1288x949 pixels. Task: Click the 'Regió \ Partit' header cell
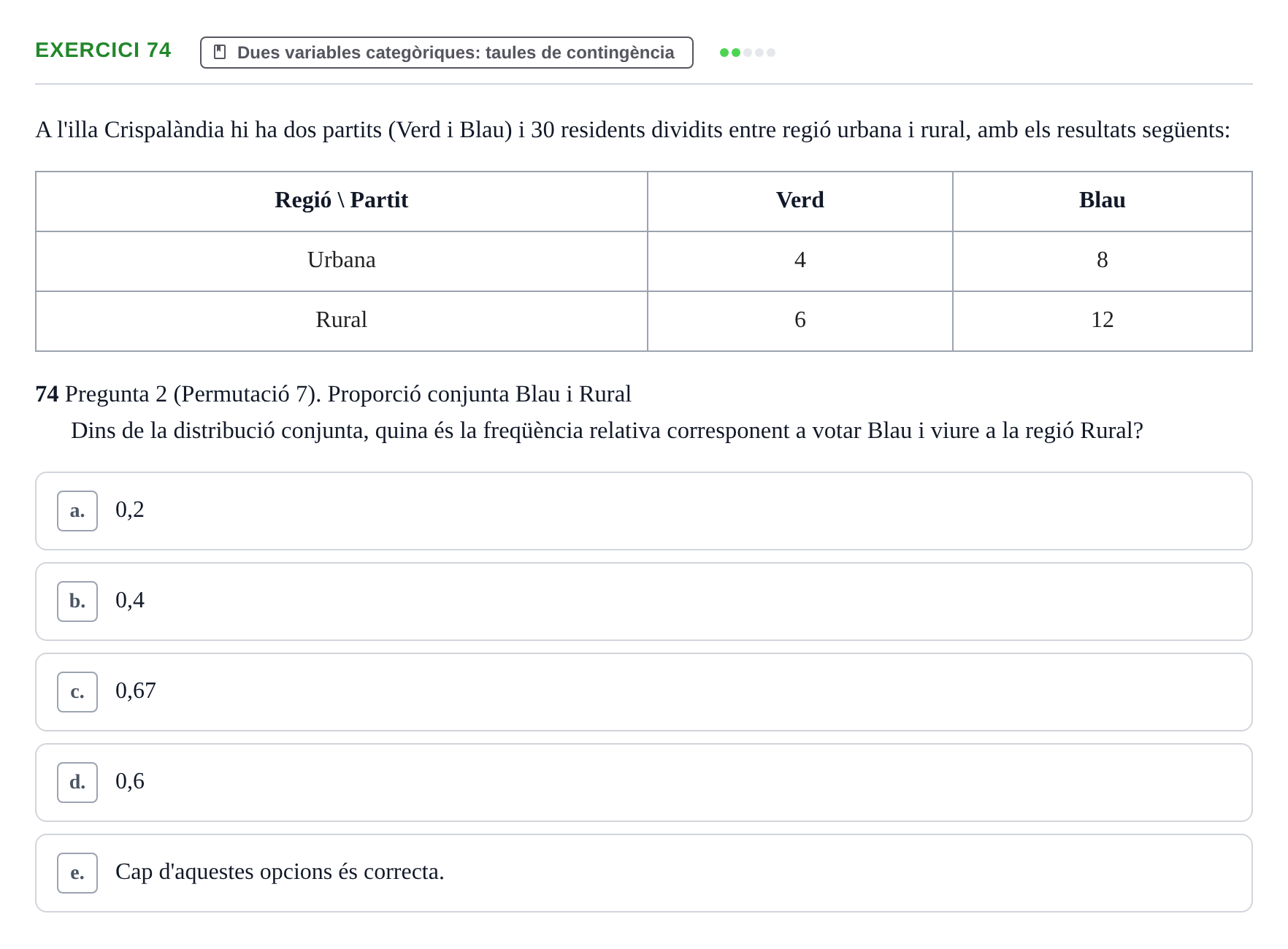[342, 201]
